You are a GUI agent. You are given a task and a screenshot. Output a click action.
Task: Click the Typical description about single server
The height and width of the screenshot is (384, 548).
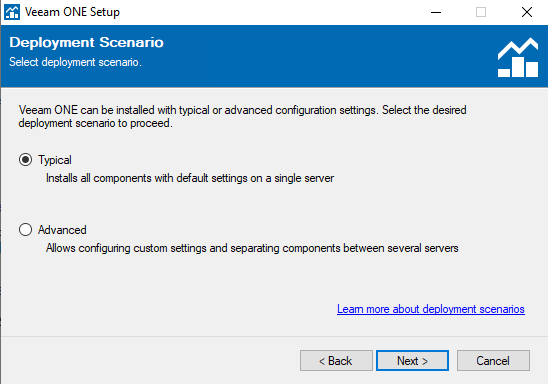pos(190,178)
